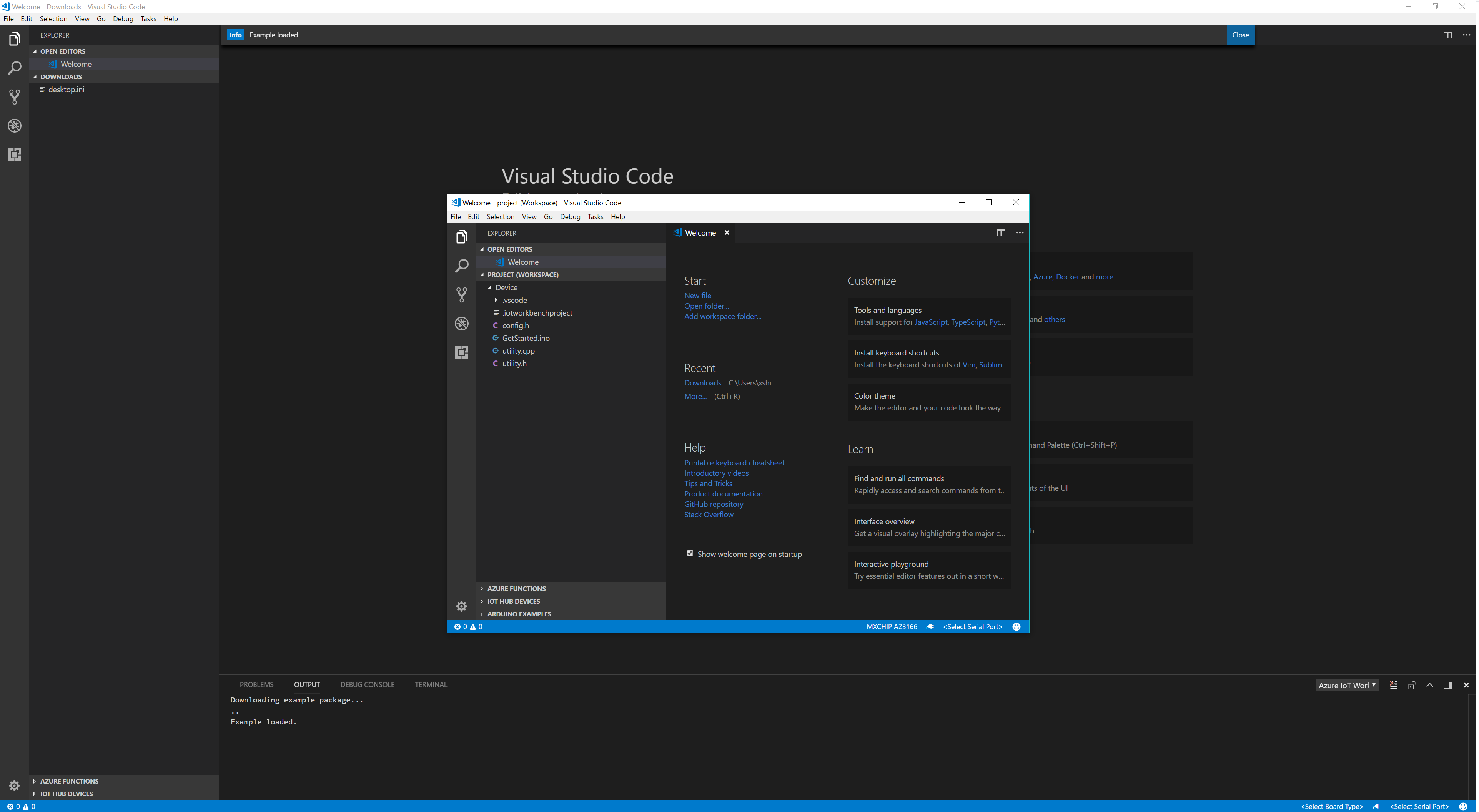
Task: Switch to the DEBUG CONSOLE tab
Action: (367, 684)
